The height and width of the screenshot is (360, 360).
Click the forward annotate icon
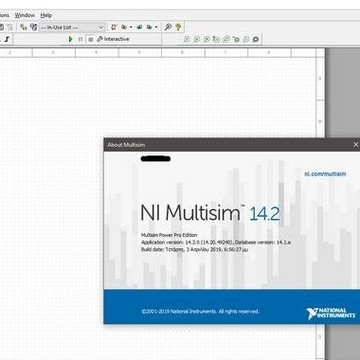(149, 27)
